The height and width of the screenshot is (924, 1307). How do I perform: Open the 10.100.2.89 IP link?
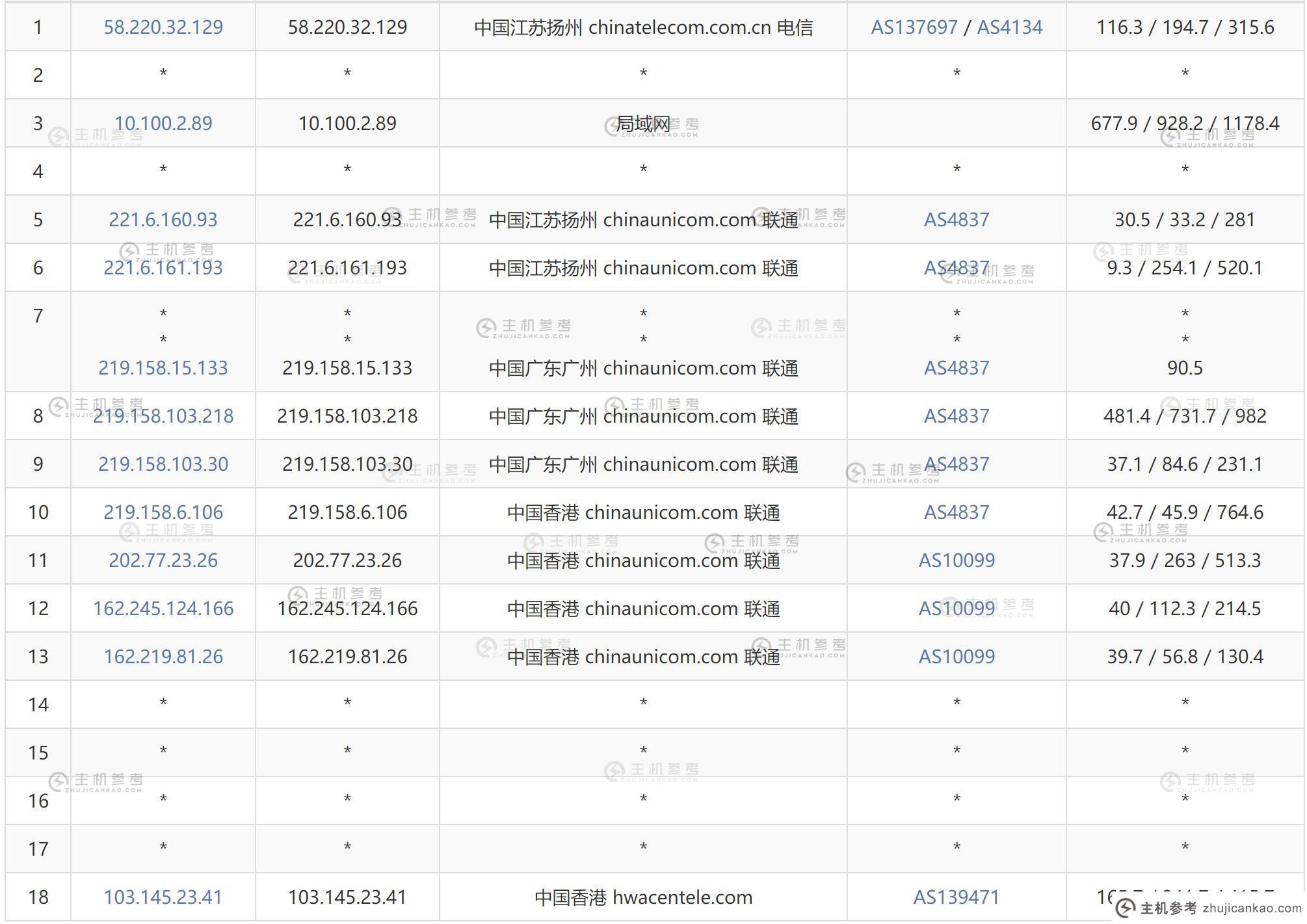pos(163,124)
